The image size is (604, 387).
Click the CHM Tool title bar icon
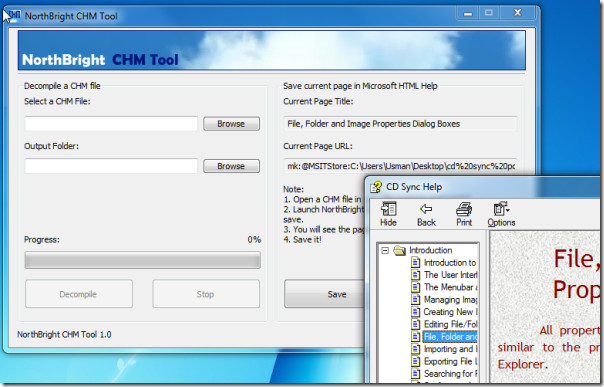[15, 15]
